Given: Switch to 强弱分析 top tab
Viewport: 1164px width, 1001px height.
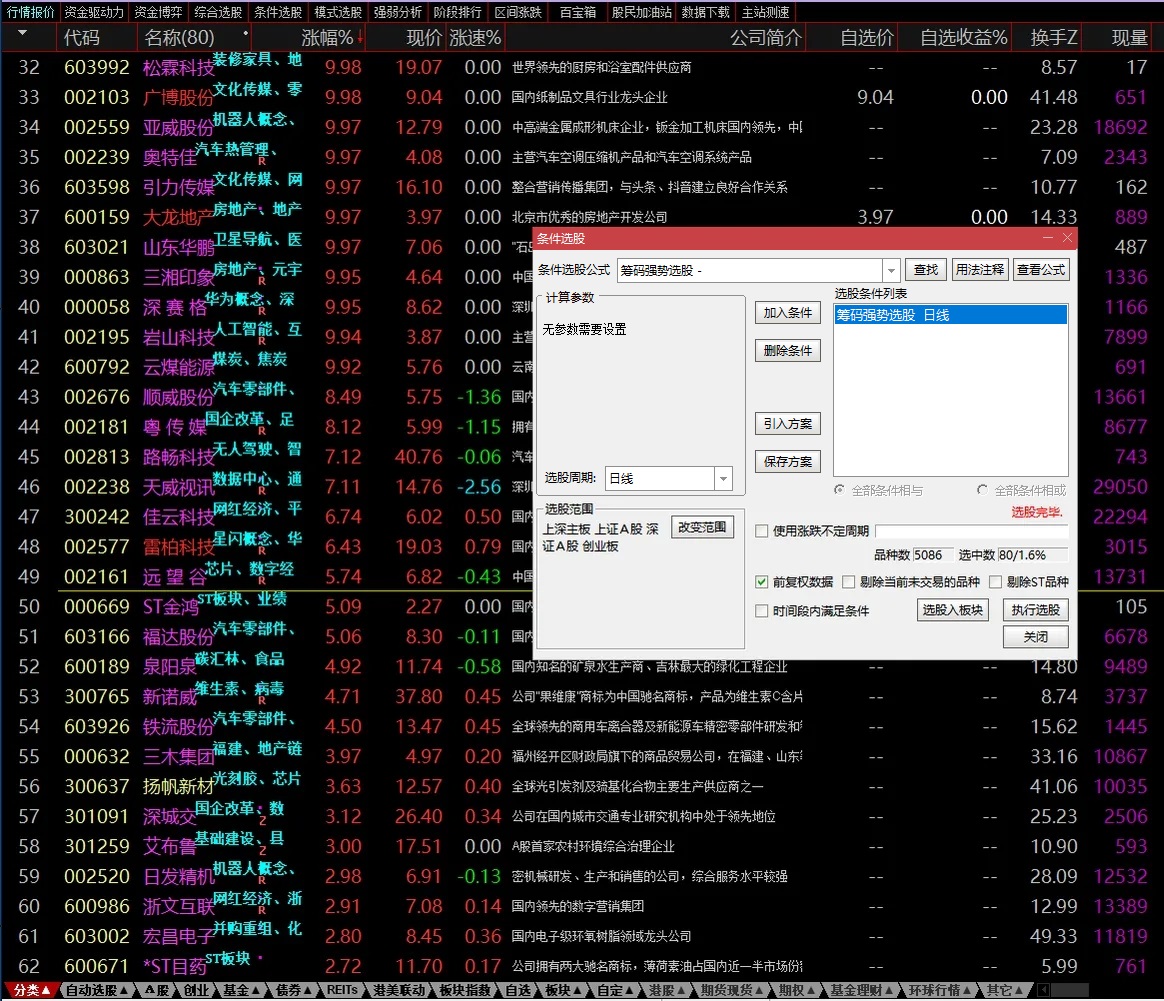Looking at the screenshot, I should click(x=397, y=12).
